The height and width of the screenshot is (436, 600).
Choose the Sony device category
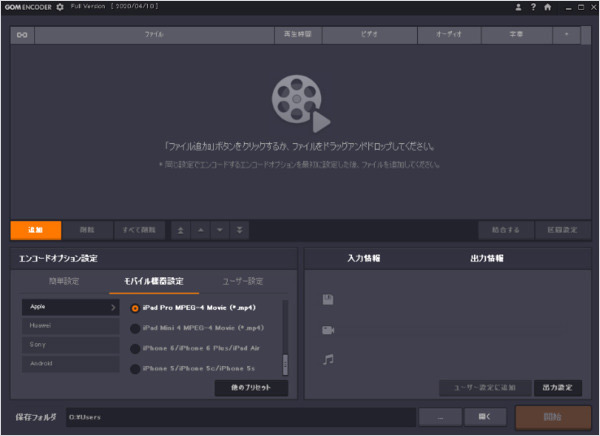coord(71,345)
